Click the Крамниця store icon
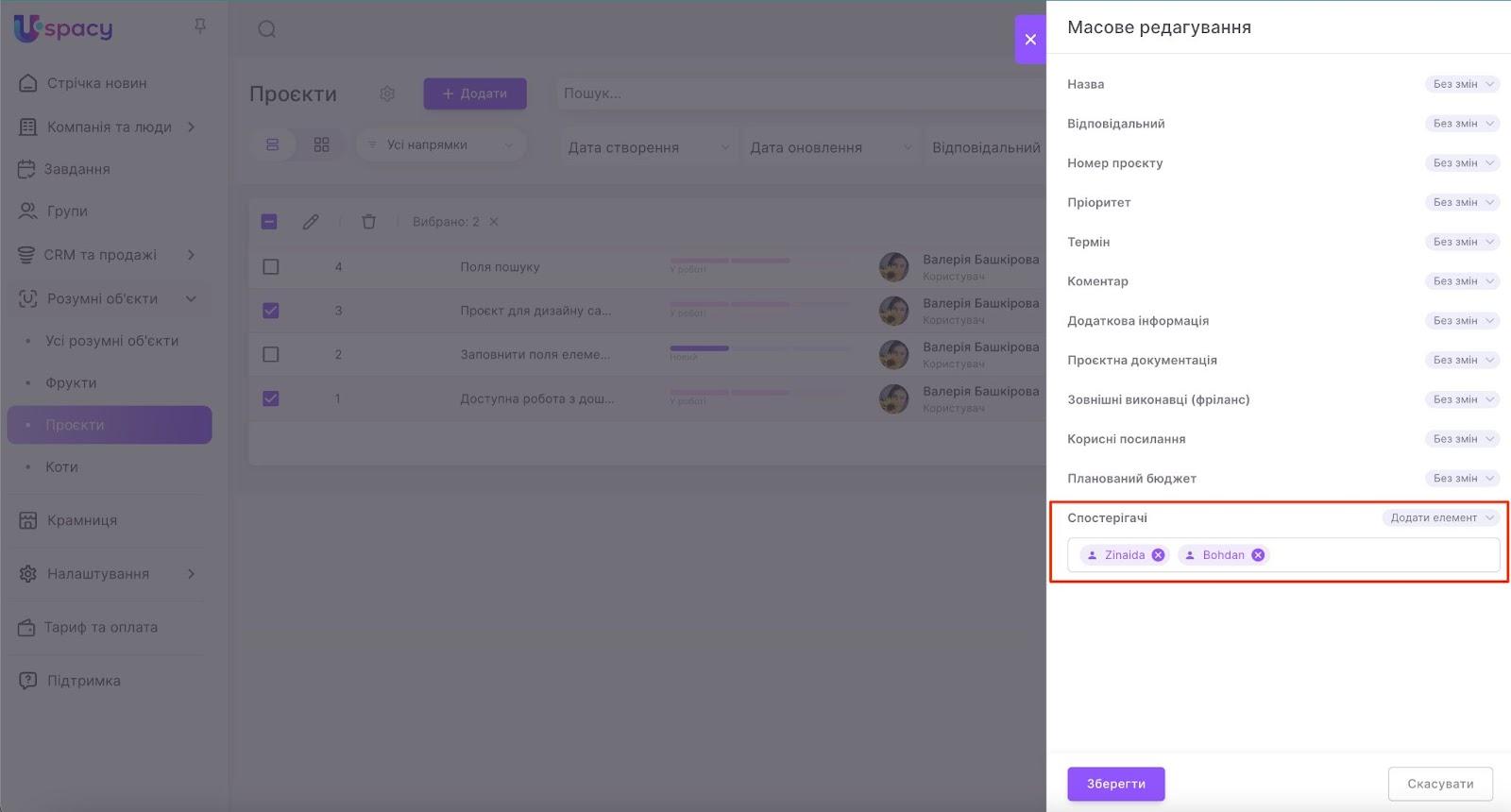The width and height of the screenshot is (1511, 812). [x=28, y=520]
